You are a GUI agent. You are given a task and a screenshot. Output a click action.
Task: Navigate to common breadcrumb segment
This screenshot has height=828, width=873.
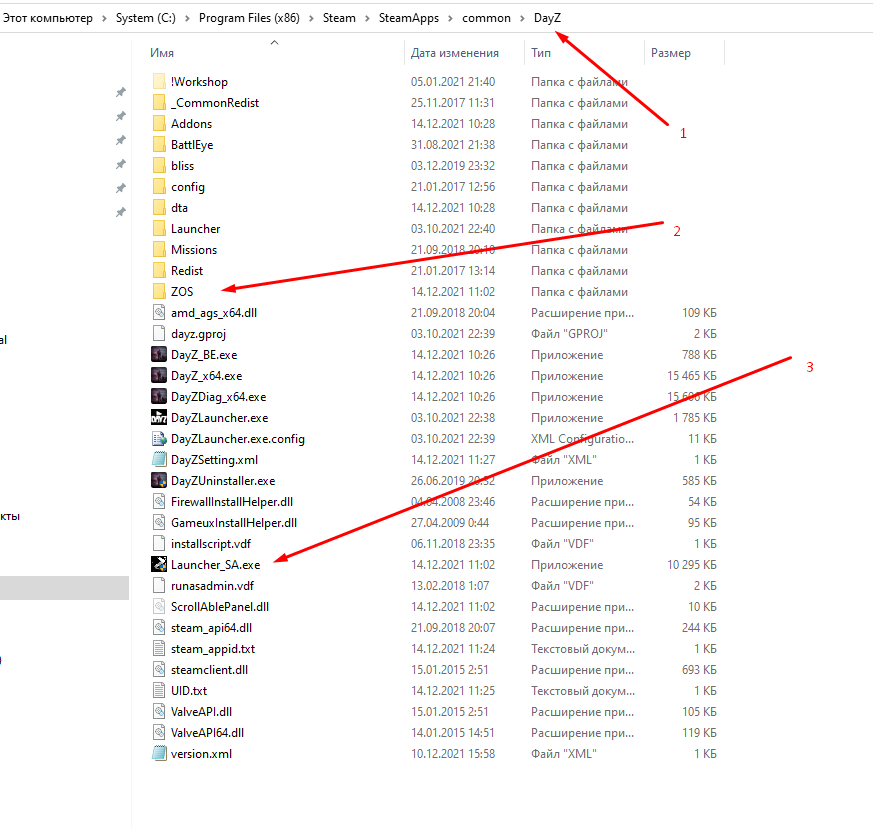486,18
